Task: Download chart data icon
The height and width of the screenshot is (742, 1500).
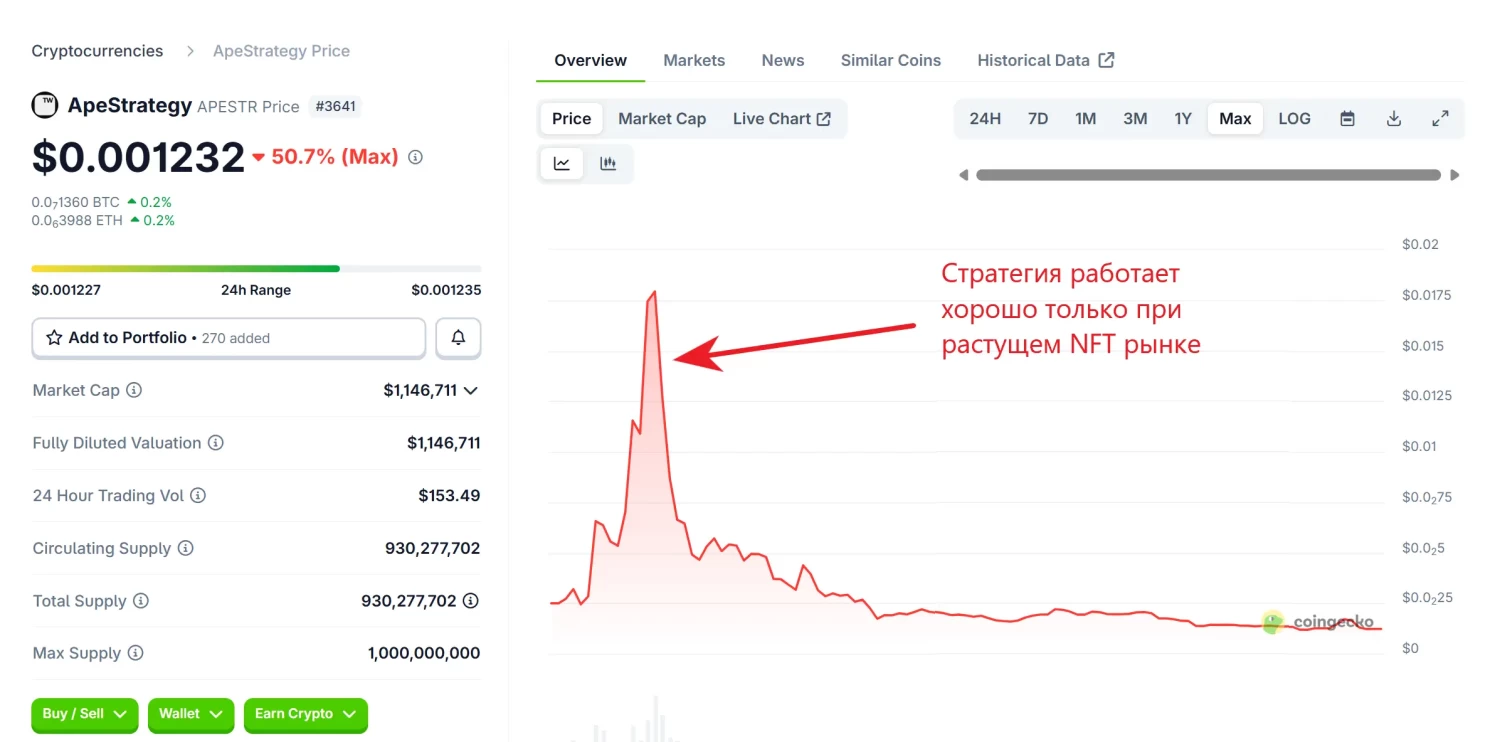Action: pyautogui.click(x=1394, y=119)
